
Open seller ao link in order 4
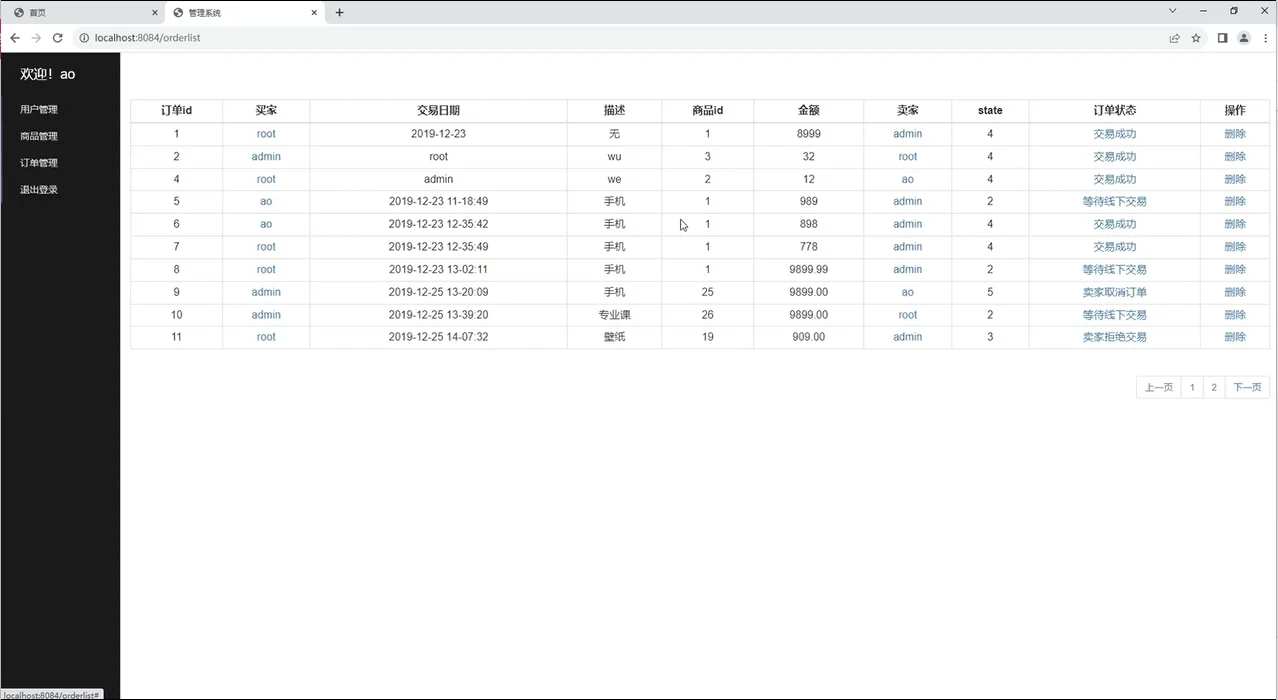click(908, 179)
